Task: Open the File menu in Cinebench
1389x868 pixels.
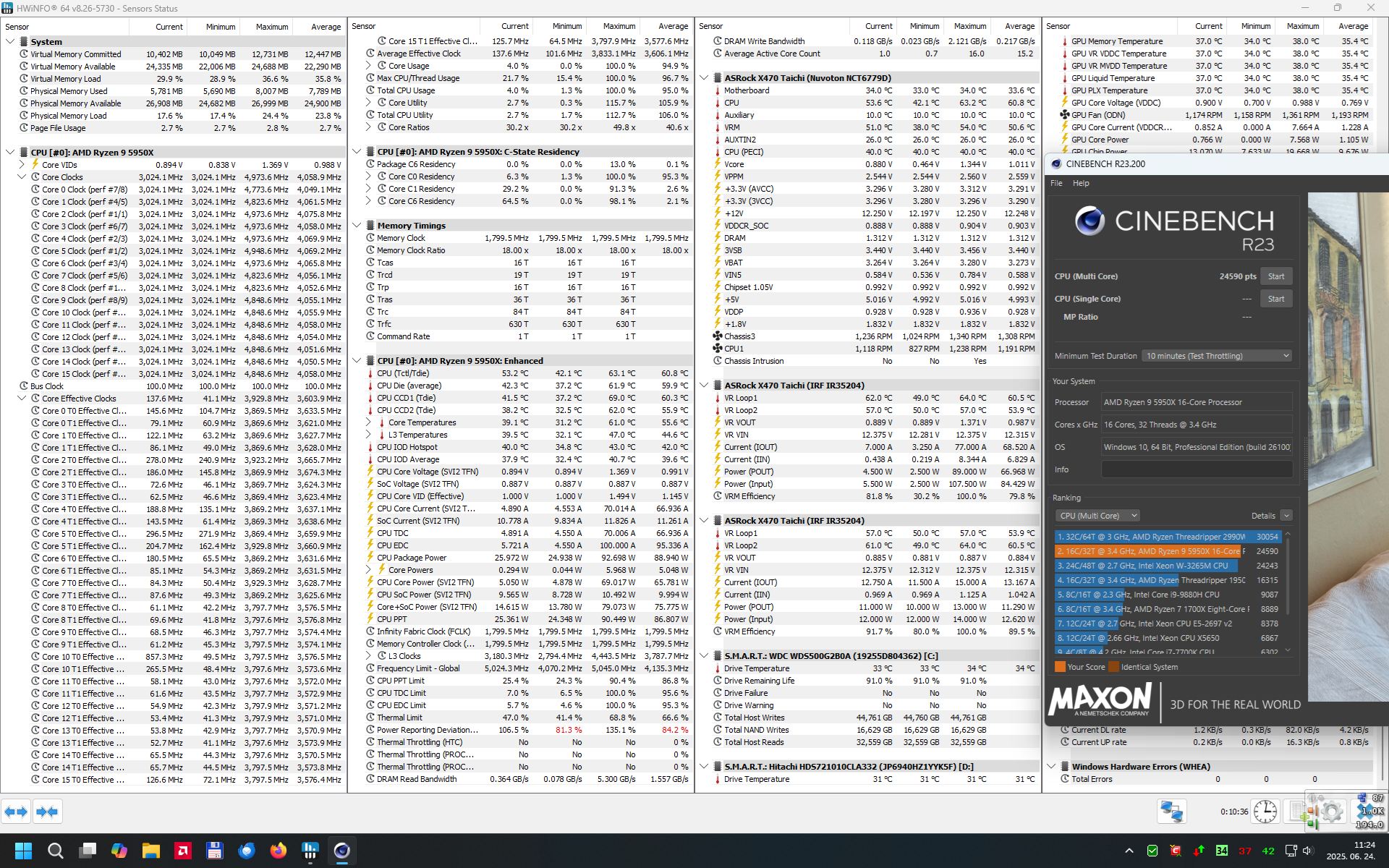Action: point(1056,183)
